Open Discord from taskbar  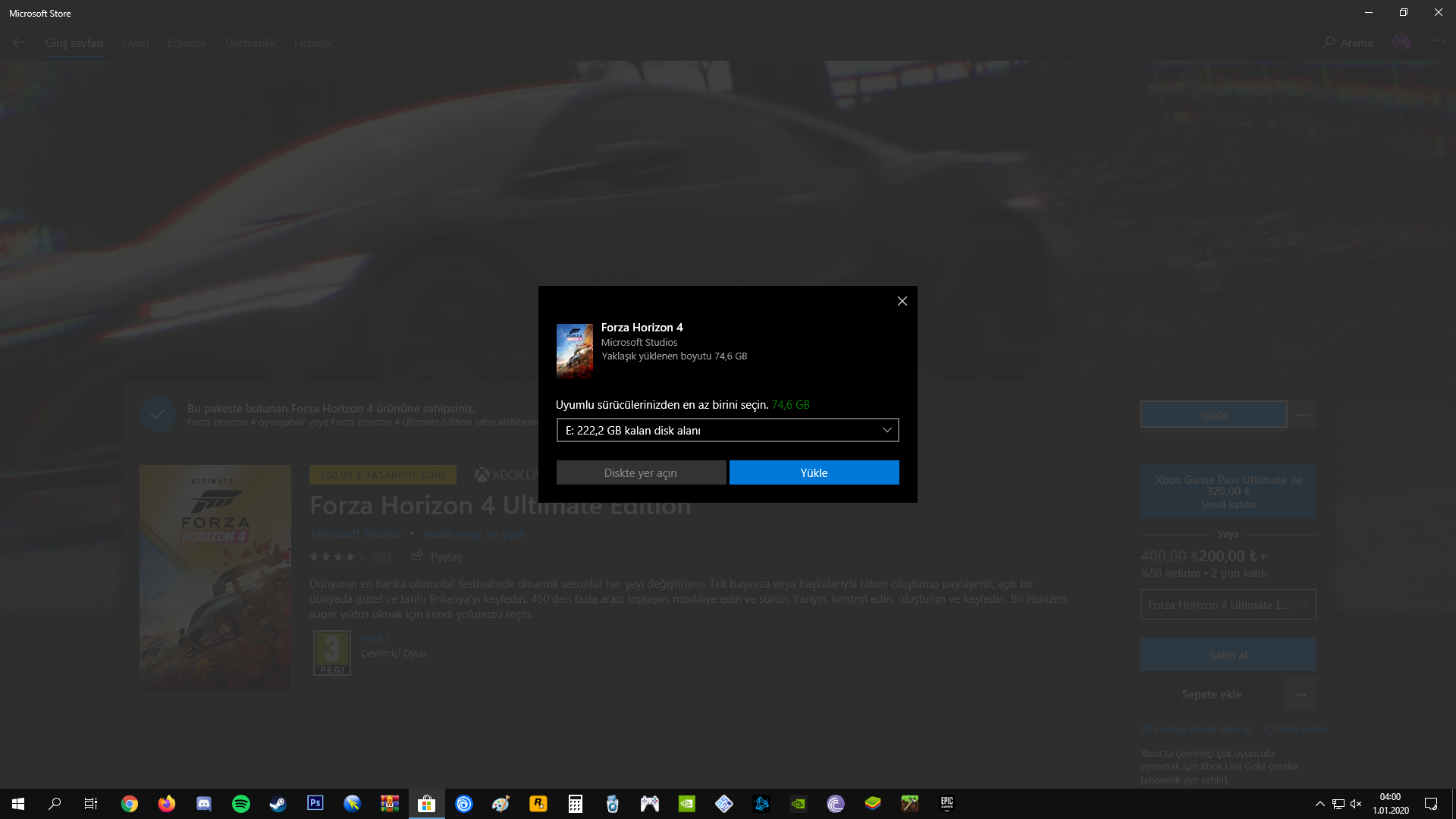point(203,804)
